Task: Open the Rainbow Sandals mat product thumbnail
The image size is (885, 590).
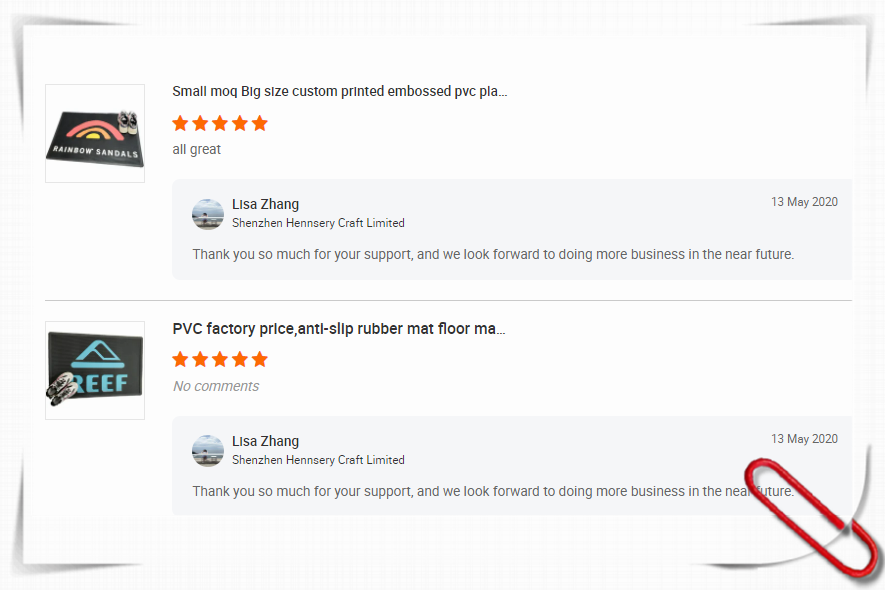Action: coord(95,134)
